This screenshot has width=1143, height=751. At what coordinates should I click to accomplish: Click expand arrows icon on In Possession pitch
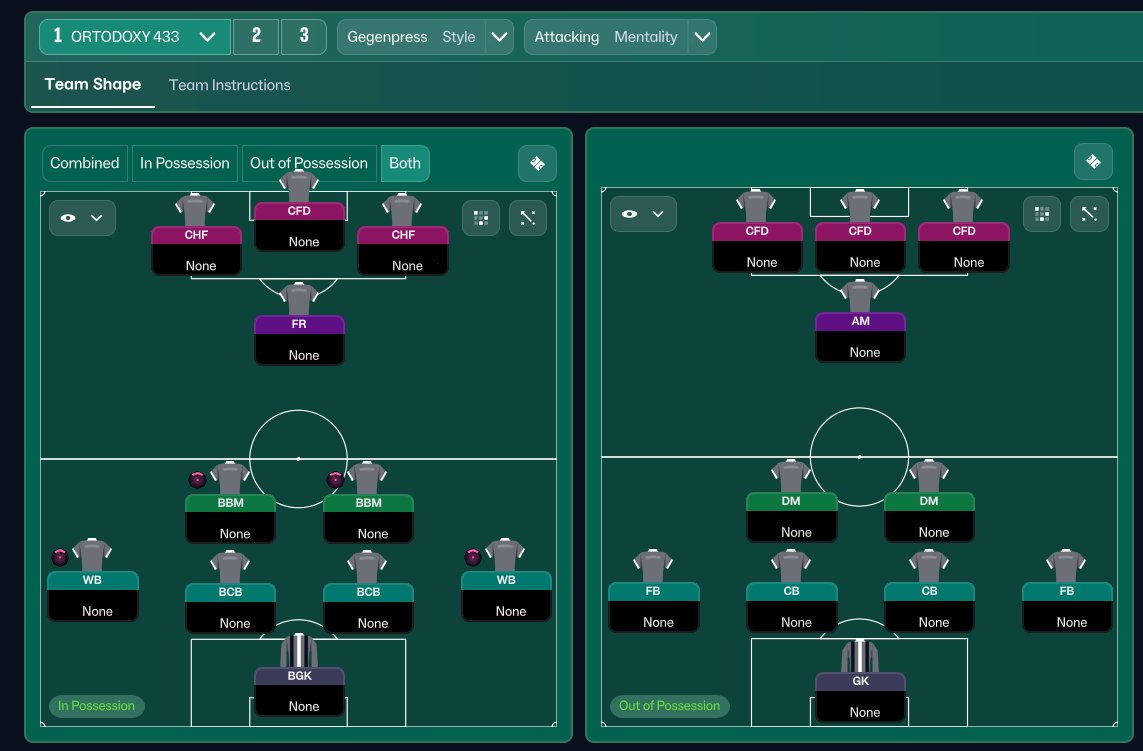pyautogui.click(x=528, y=218)
